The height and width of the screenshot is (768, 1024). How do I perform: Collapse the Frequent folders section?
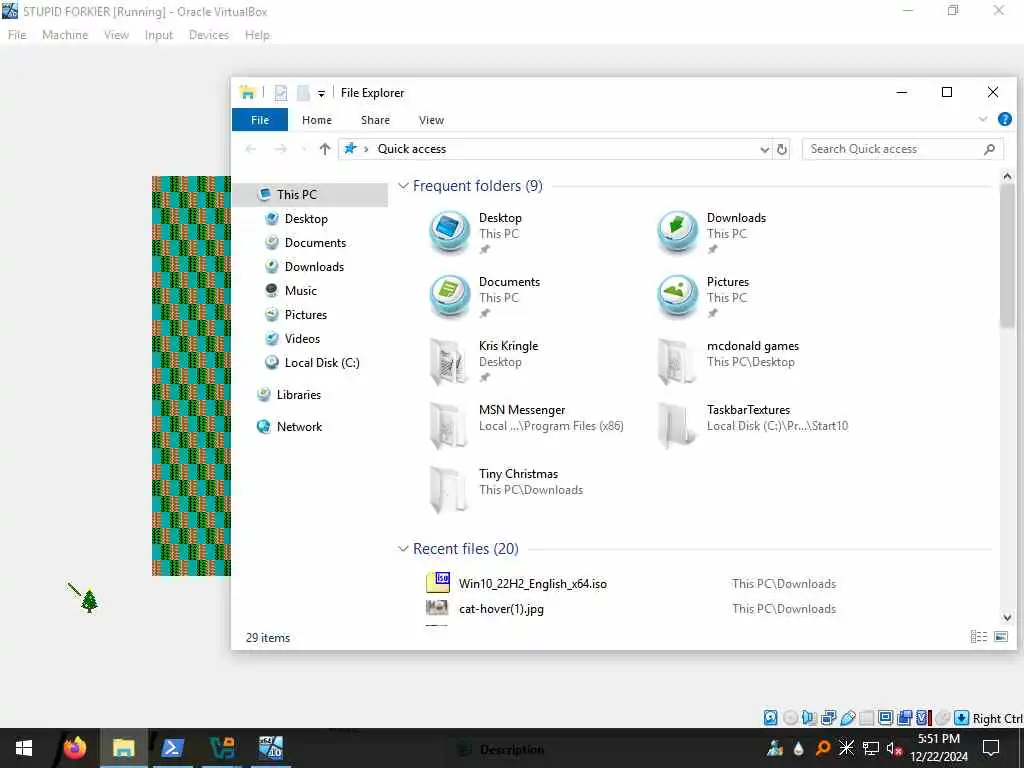tap(404, 186)
